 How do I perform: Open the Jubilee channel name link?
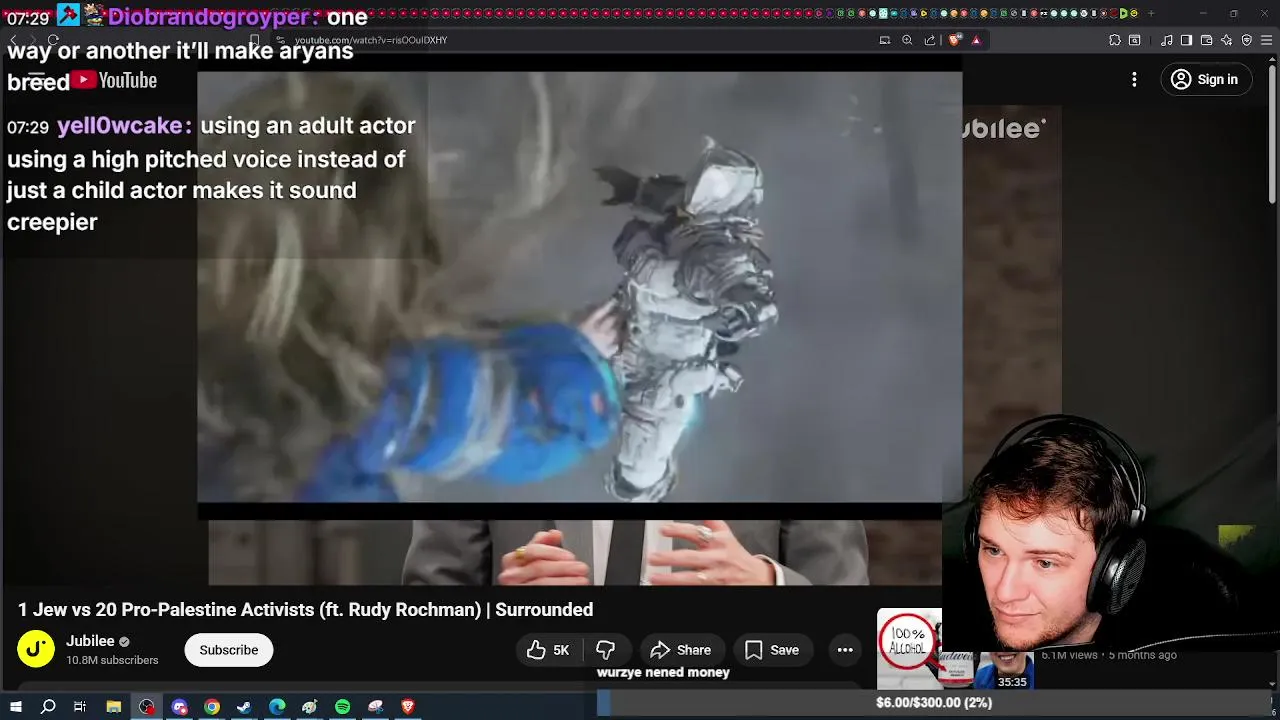tap(90, 641)
